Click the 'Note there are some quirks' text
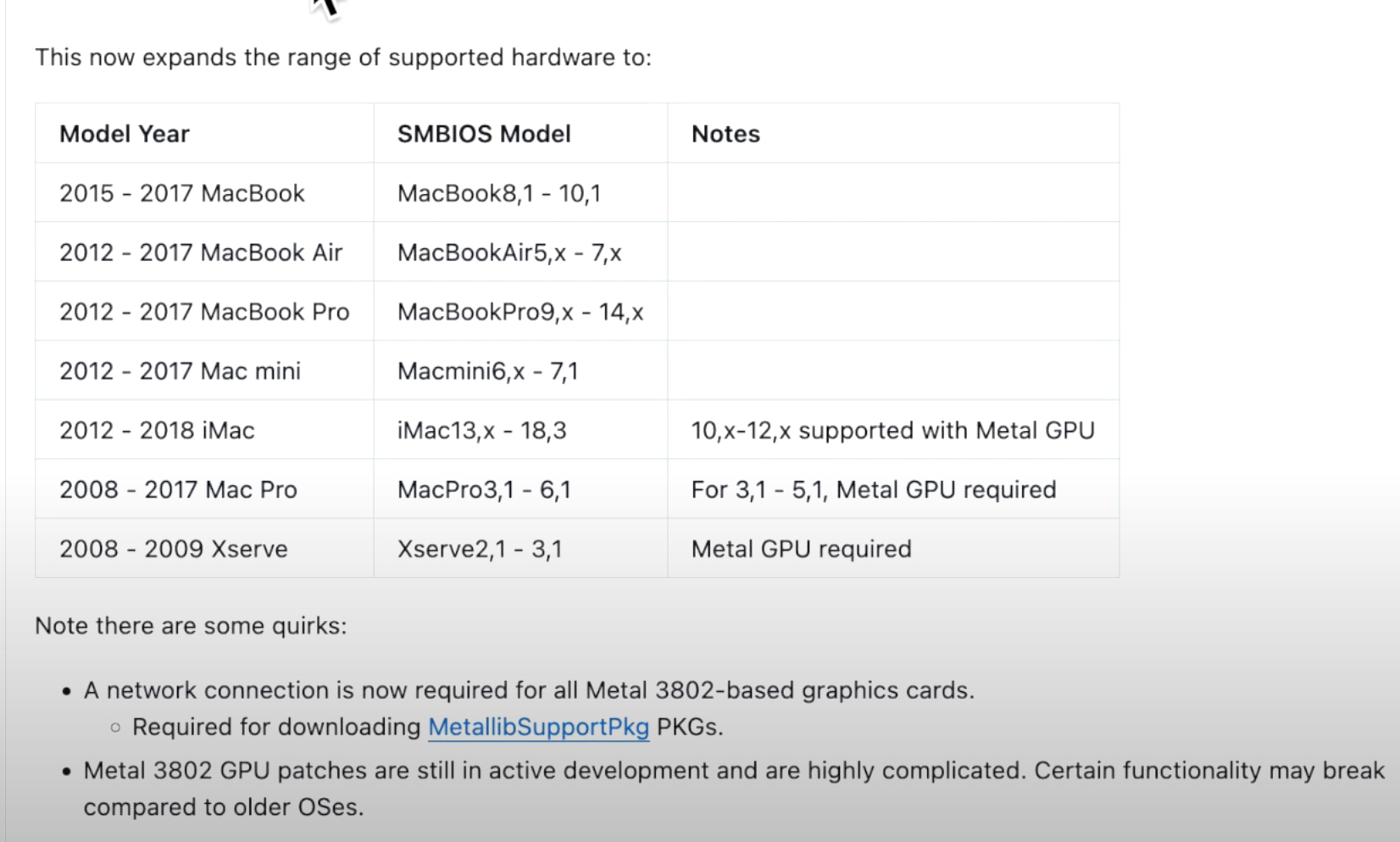The height and width of the screenshot is (842, 1400). click(x=191, y=626)
